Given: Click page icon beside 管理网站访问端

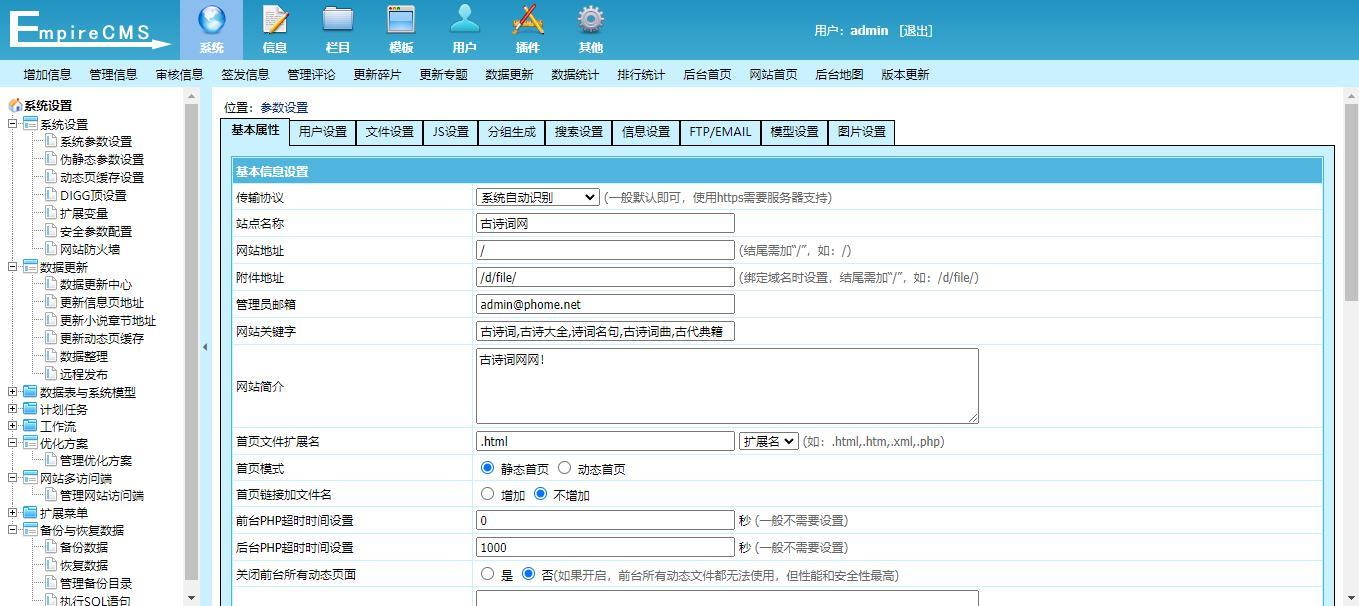Looking at the screenshot, I should tap(51, 495).
